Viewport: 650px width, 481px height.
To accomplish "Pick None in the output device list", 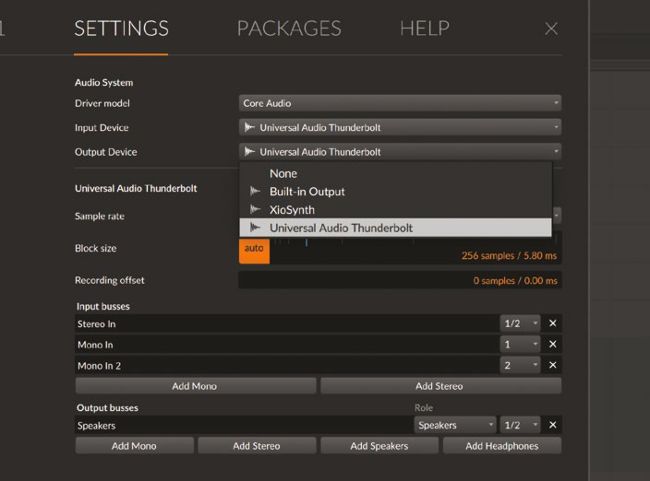I will (x=283, y=173).
